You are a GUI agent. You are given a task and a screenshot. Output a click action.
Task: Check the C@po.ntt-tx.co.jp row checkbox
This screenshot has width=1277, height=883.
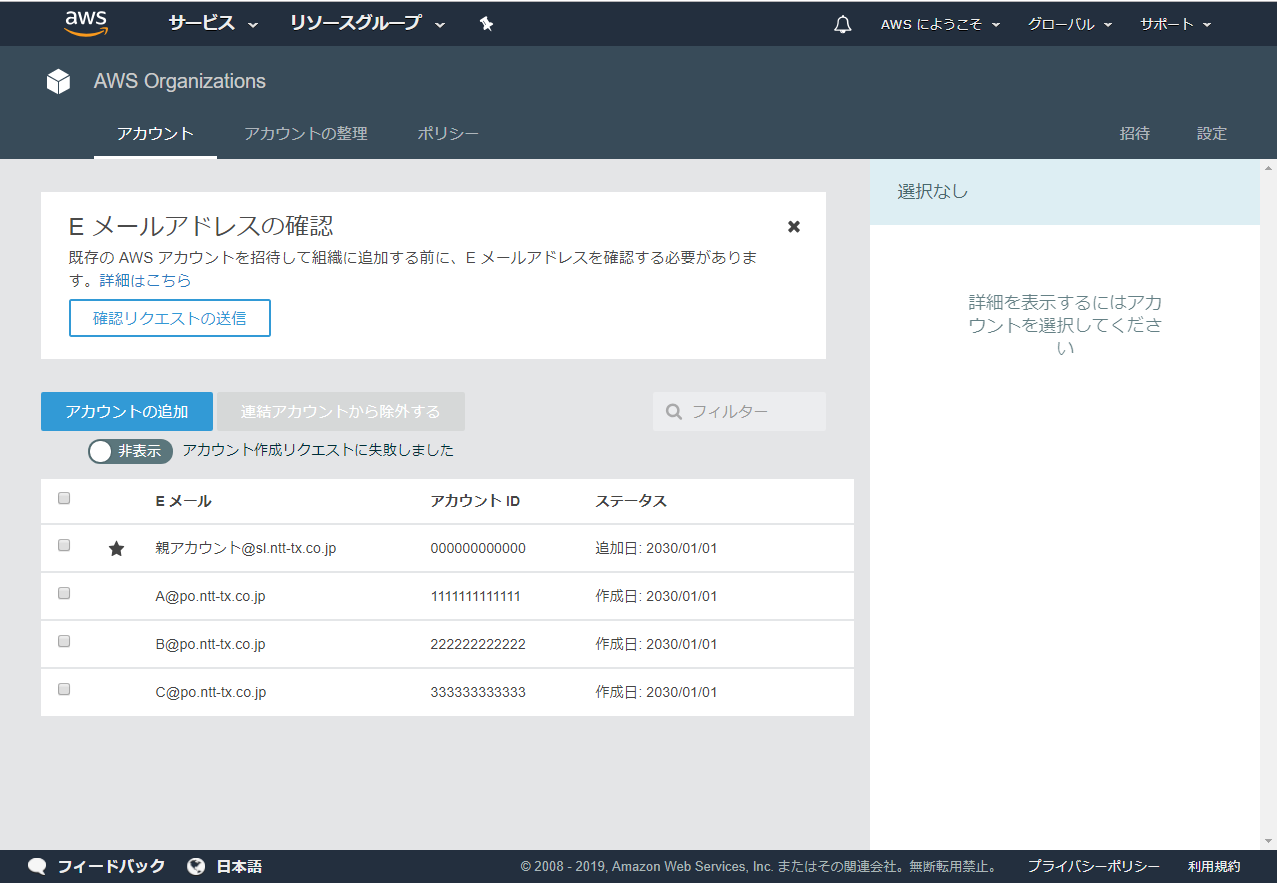(x=64, y=689)
